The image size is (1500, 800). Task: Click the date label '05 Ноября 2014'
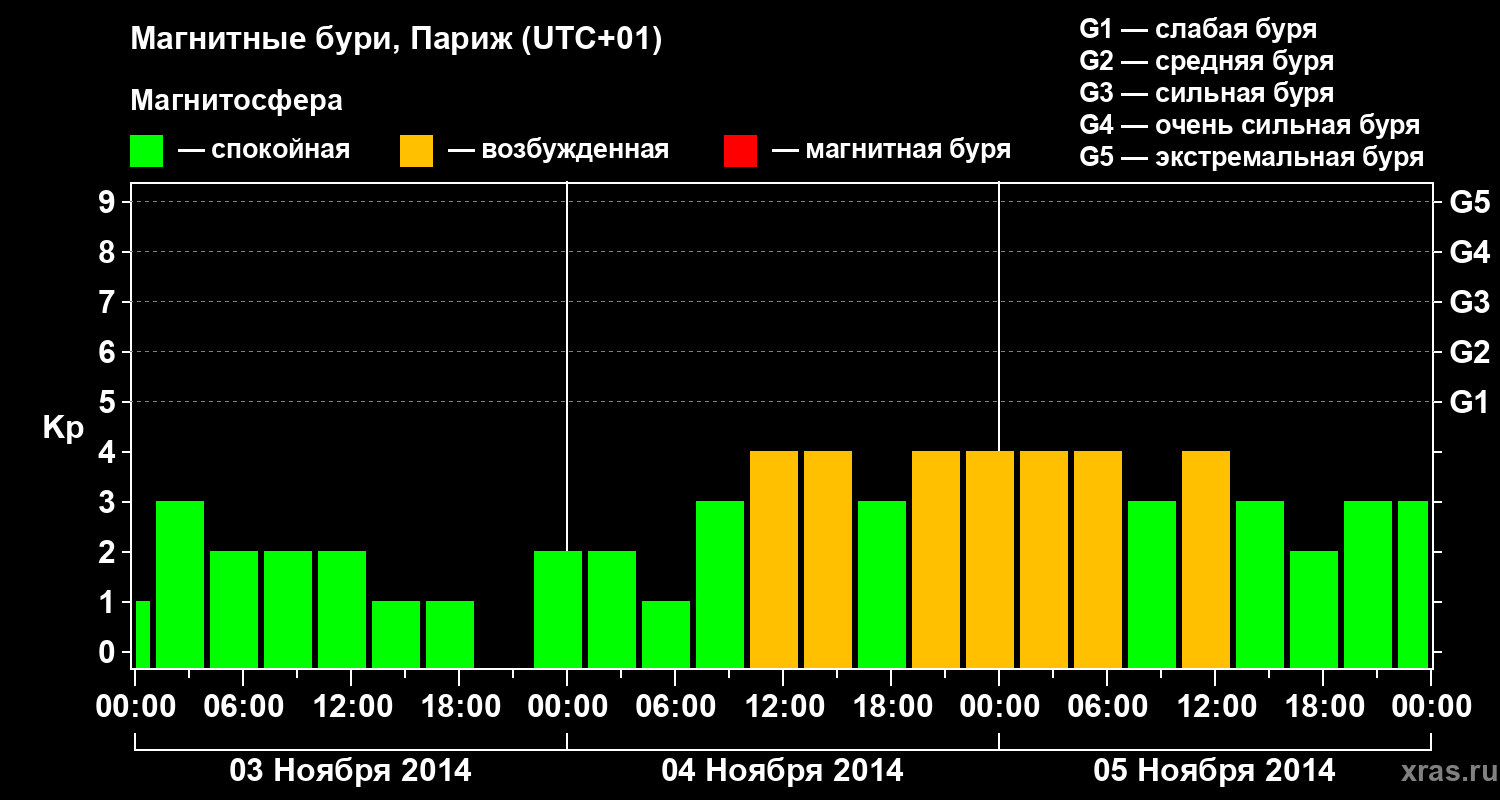point(1214,771)
